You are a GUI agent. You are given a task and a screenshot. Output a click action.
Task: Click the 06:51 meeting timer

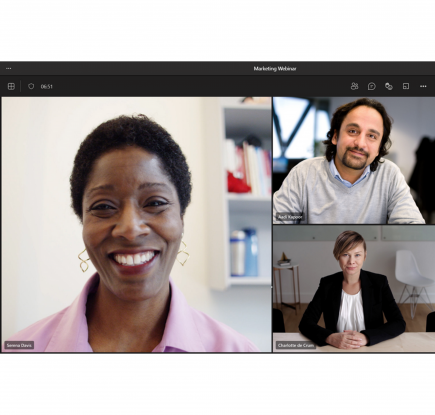[x=47, y=87]
